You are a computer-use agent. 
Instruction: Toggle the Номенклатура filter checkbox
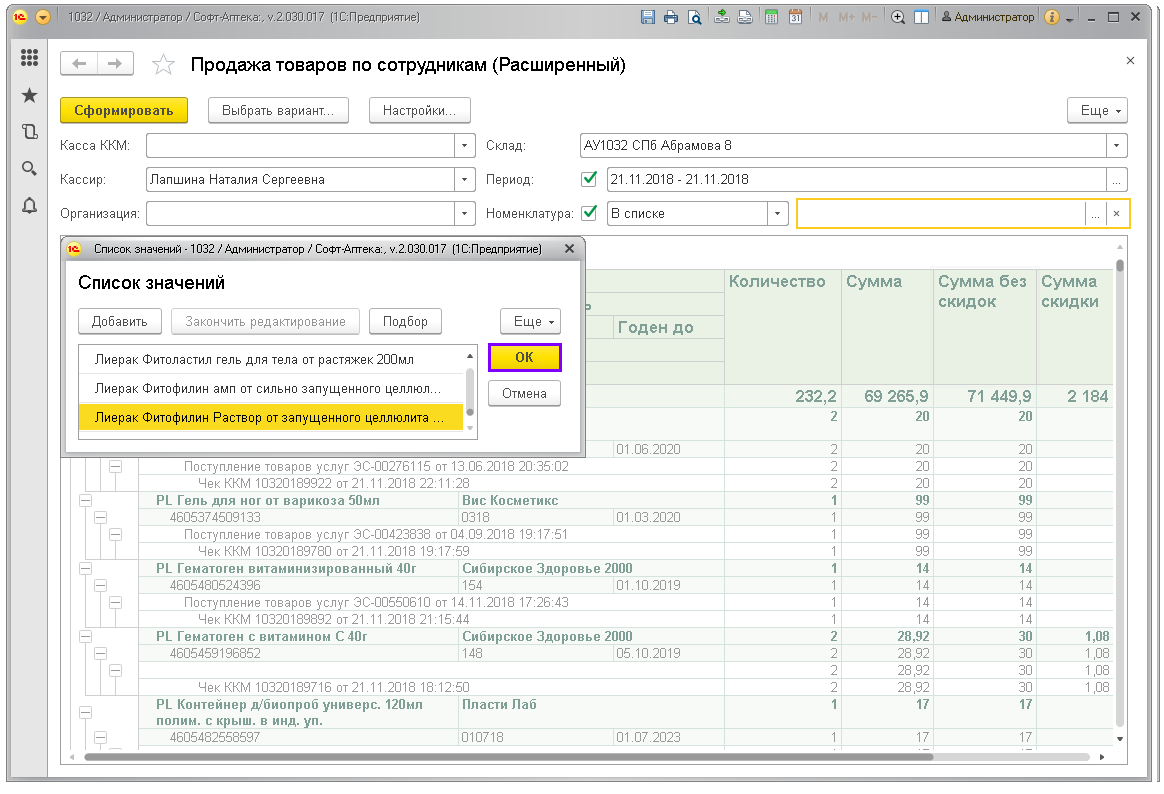589,213
